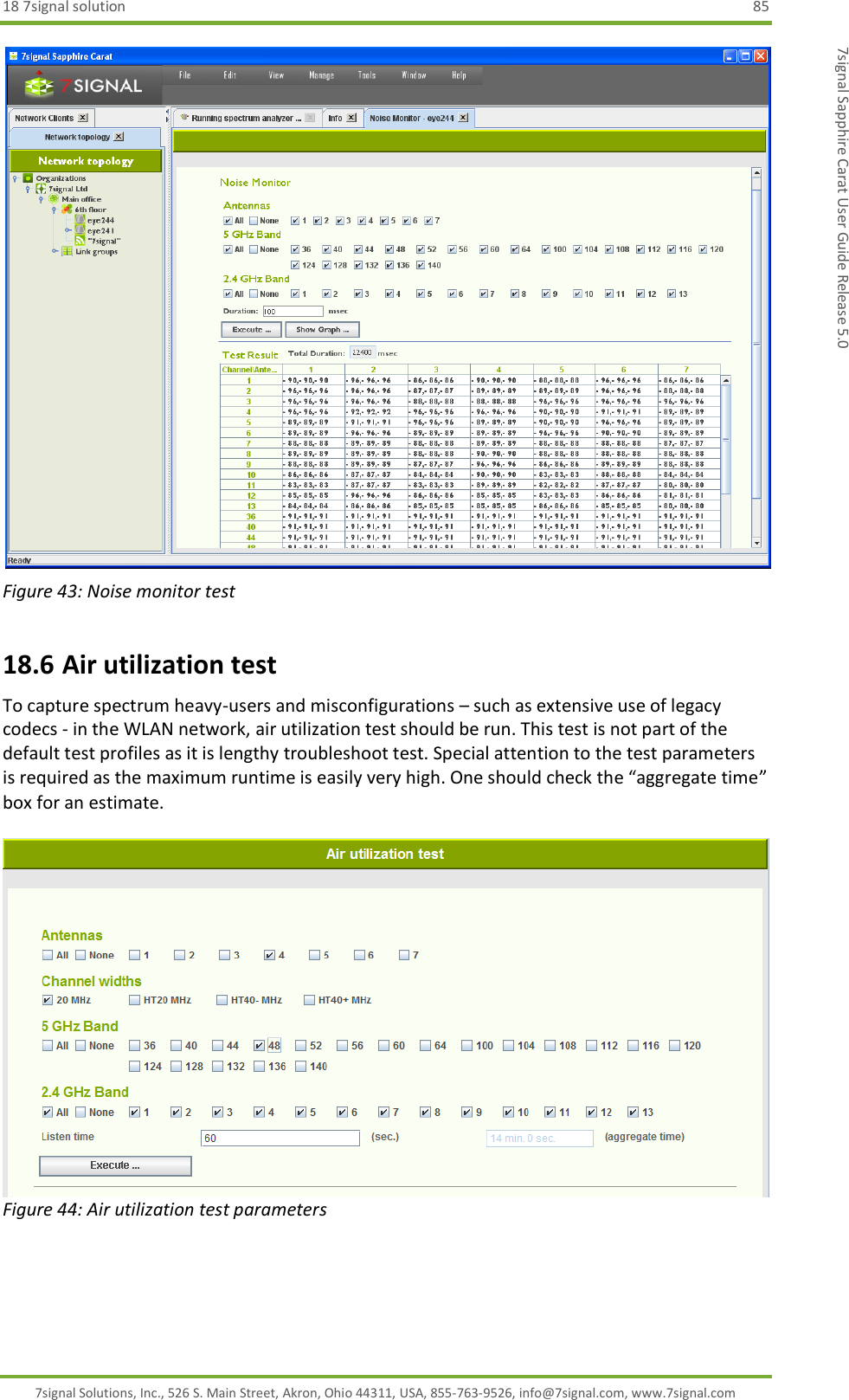Collapse the 7signal Ltd tree node
Viewport: 849px width, 1400px height.
tap(28, 189)
